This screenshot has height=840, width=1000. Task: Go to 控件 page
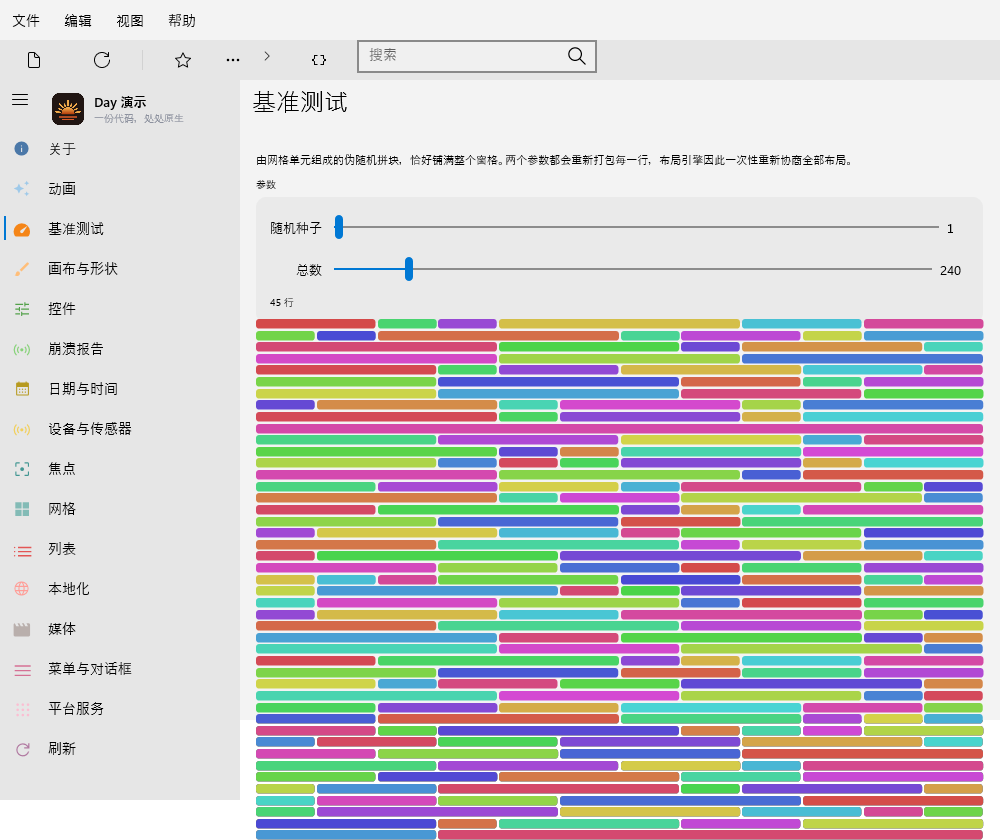(x=121, y=309)
